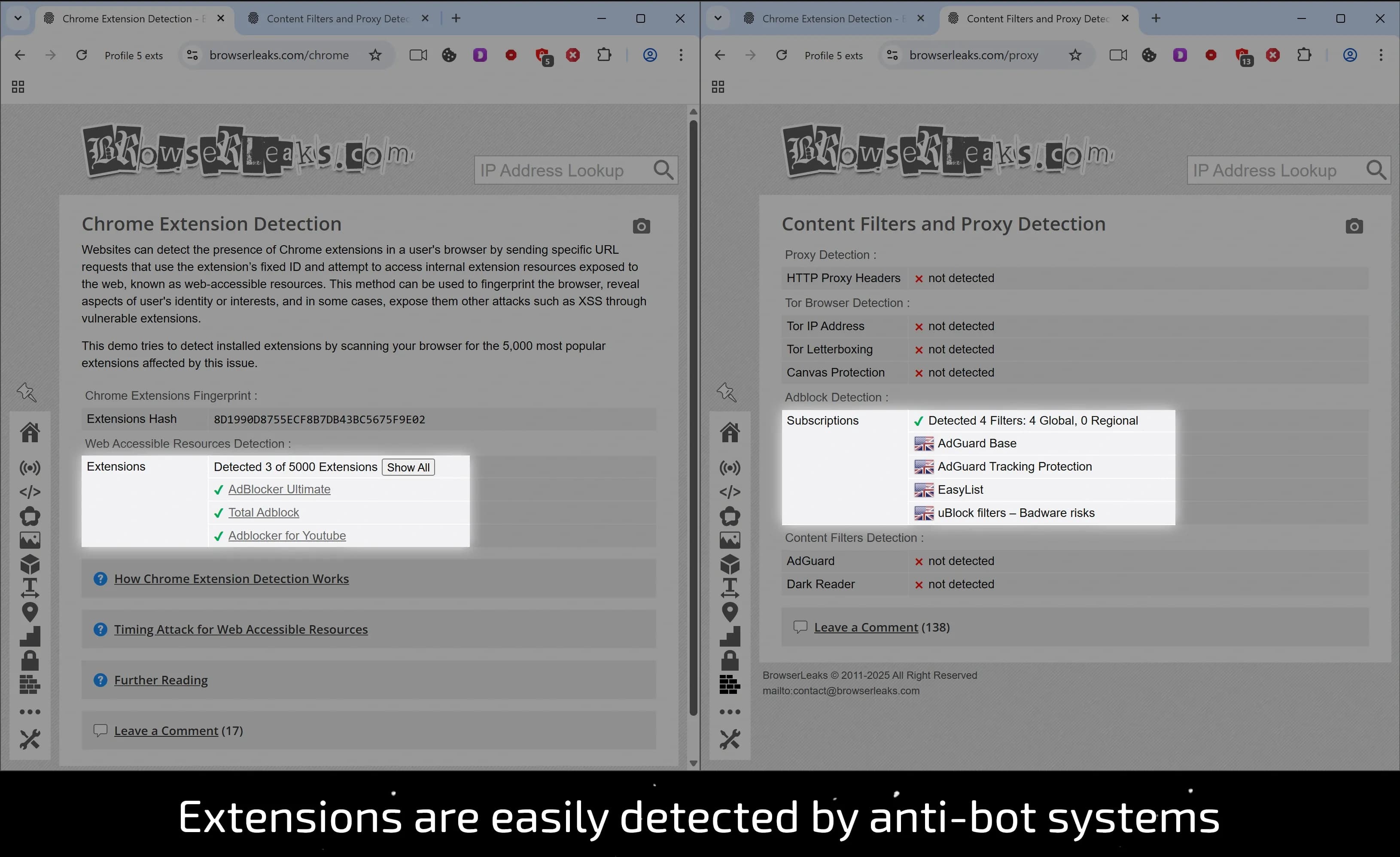The height and width of the screenshot is (857, 1400).
Task: Open the BrowserLeaks home icon in sidebar
Action: tap(30, 432)
